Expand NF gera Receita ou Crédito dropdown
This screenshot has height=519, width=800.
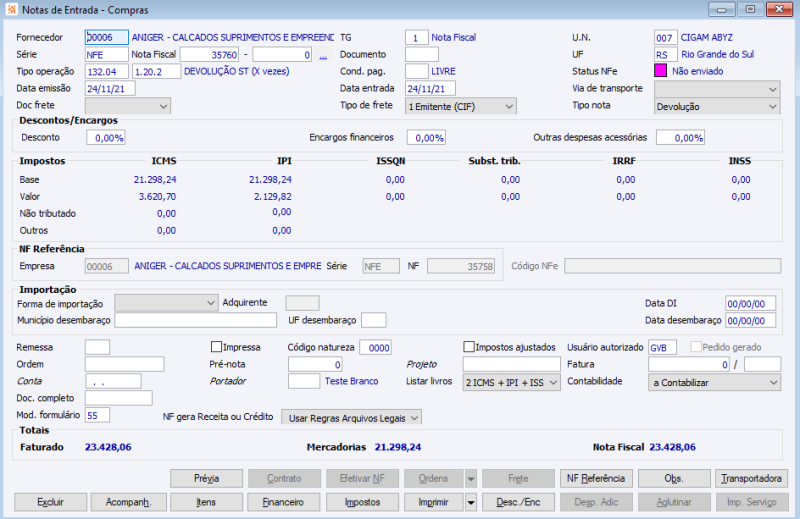352,417
